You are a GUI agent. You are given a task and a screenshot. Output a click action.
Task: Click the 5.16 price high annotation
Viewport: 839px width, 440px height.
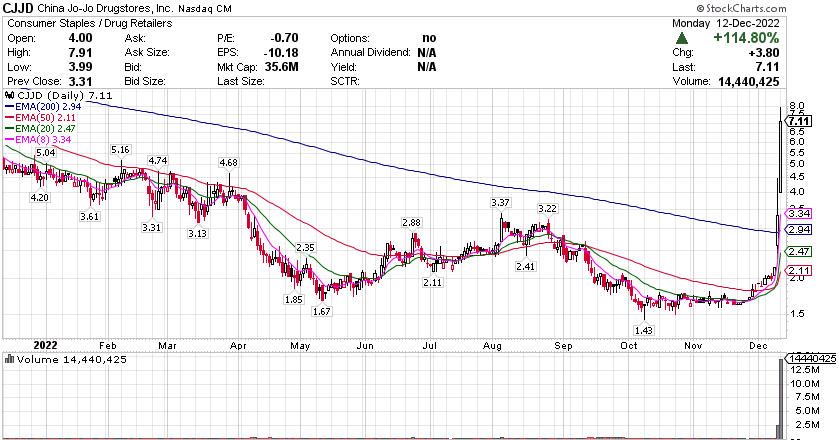coord(120,149)
